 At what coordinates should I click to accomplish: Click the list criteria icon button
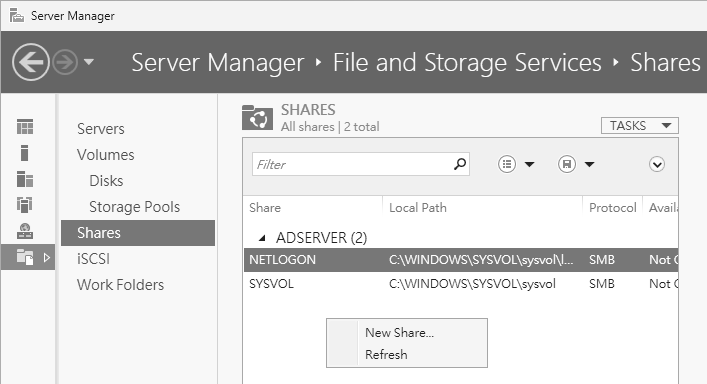coord(507,164)
